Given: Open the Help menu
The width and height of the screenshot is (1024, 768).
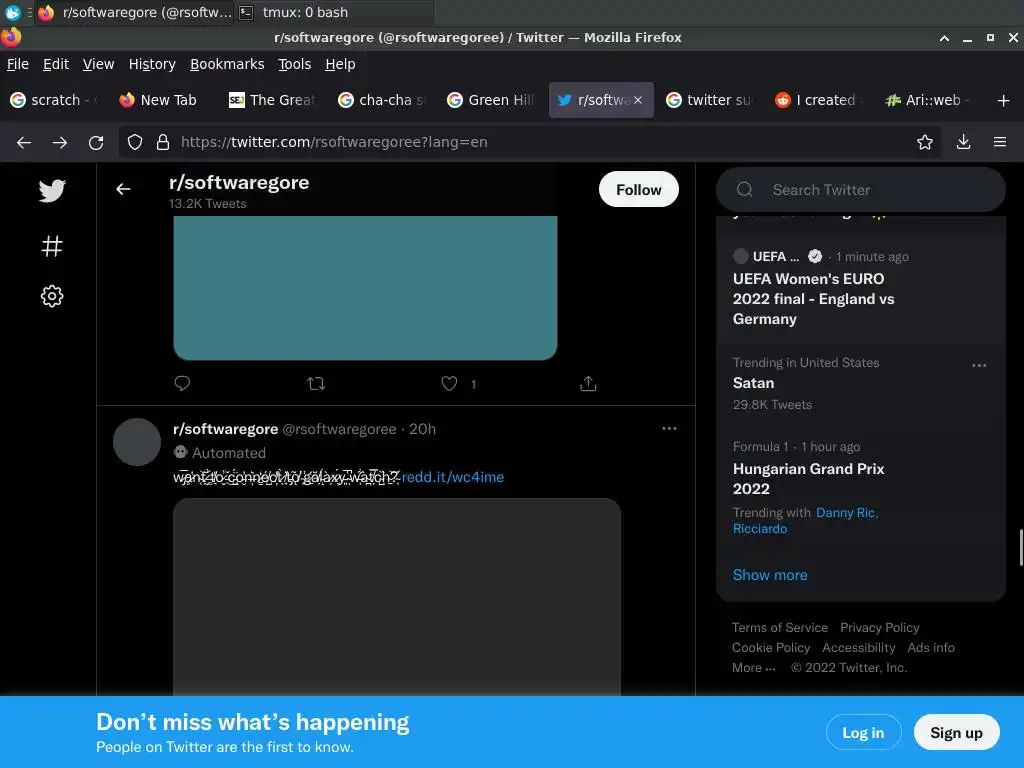Looking at the screenshot, I should 340,64.
